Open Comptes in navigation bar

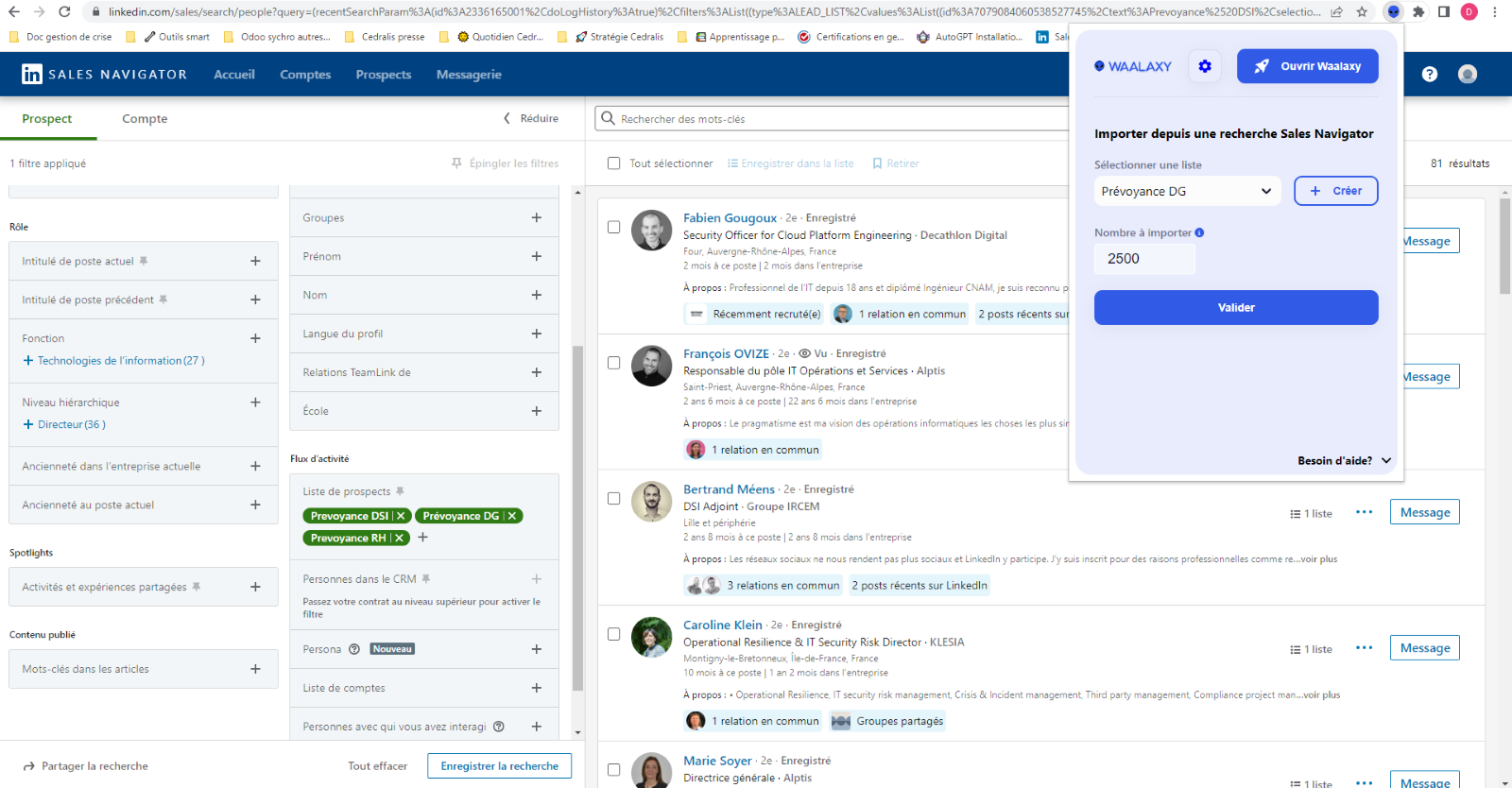[305, 74]
